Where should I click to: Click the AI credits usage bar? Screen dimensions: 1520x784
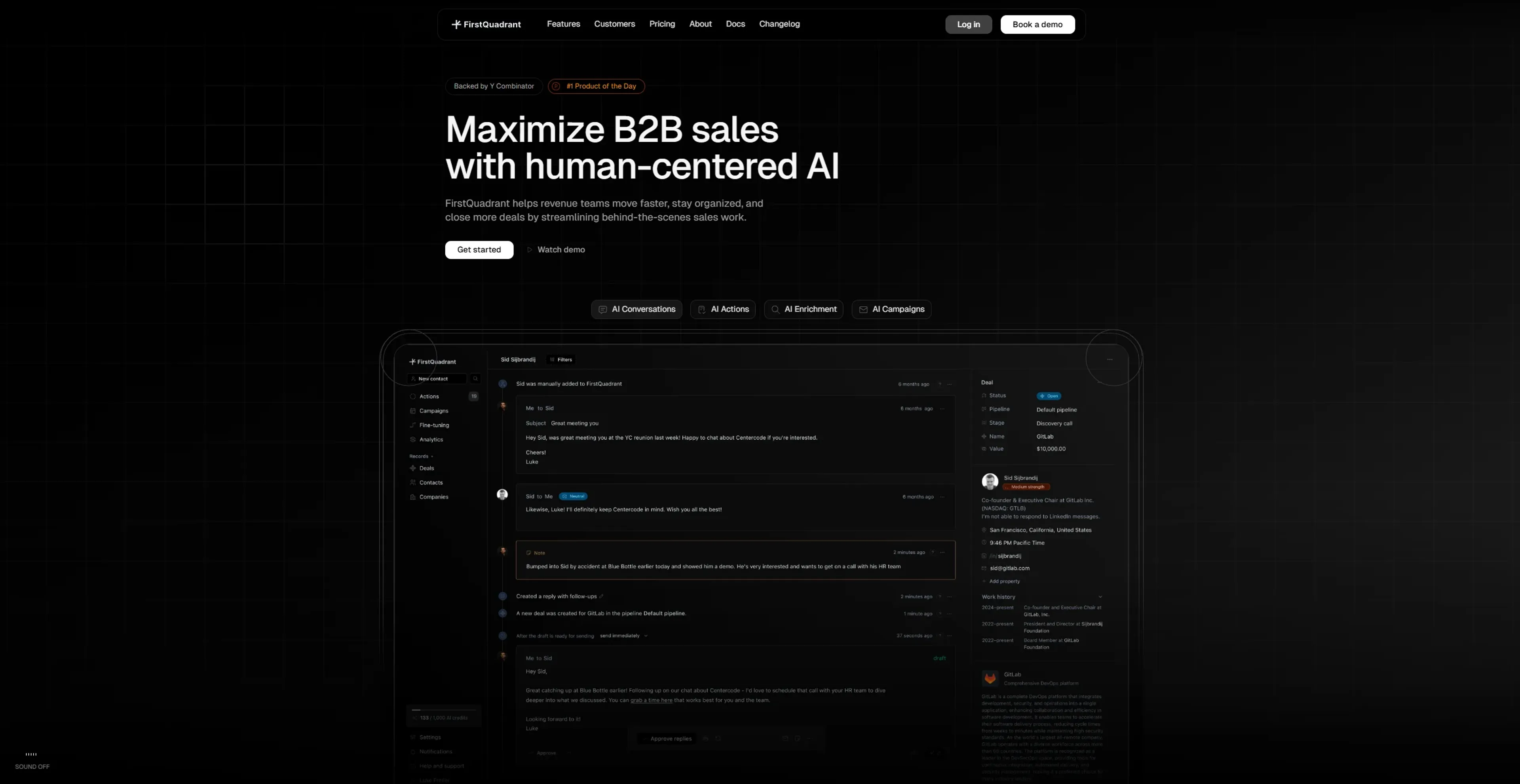coord(444,710)
